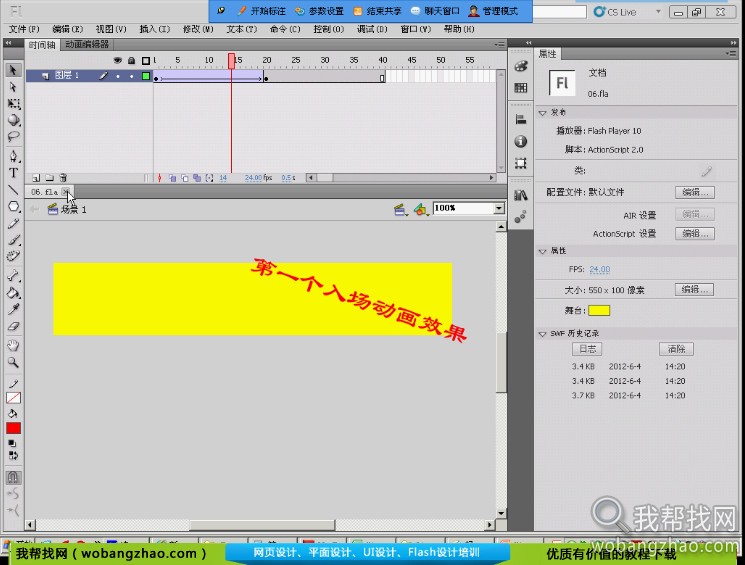The width and height of the screenshot is (745, 565).
Task: Click the new folder icon in timeline
Action: [49, 178]
